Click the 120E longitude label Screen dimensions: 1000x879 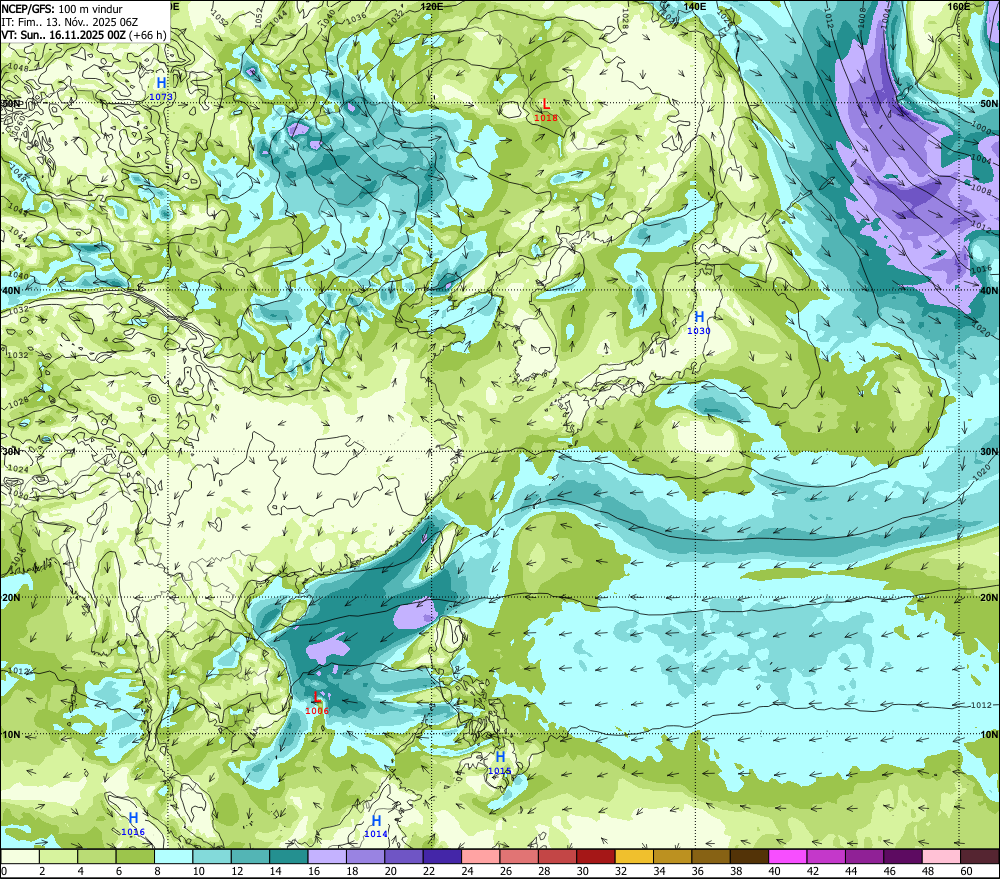(432, 6)
